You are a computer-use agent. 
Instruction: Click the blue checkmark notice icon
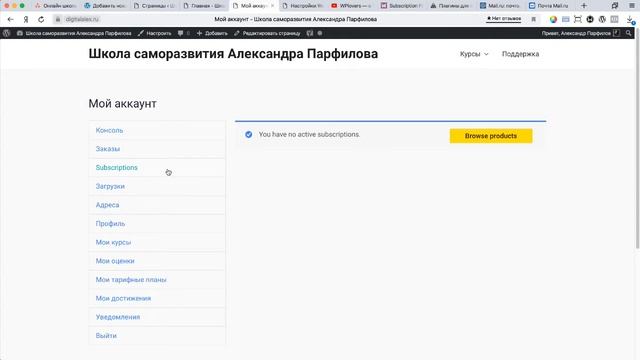tap(249, 134)
